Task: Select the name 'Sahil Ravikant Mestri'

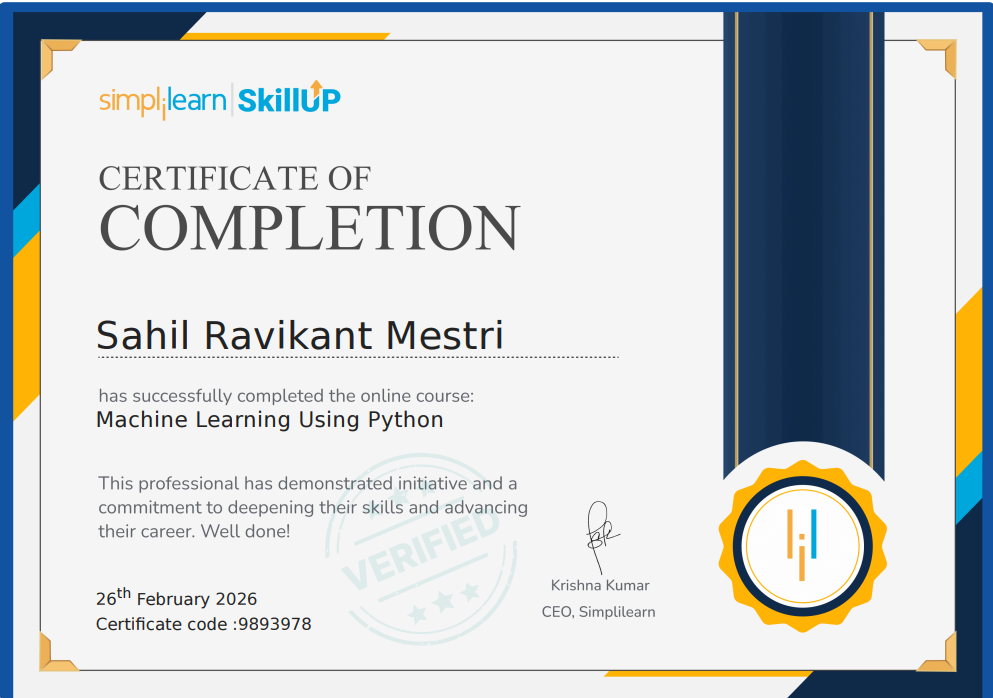Action: tap(300, 335)
